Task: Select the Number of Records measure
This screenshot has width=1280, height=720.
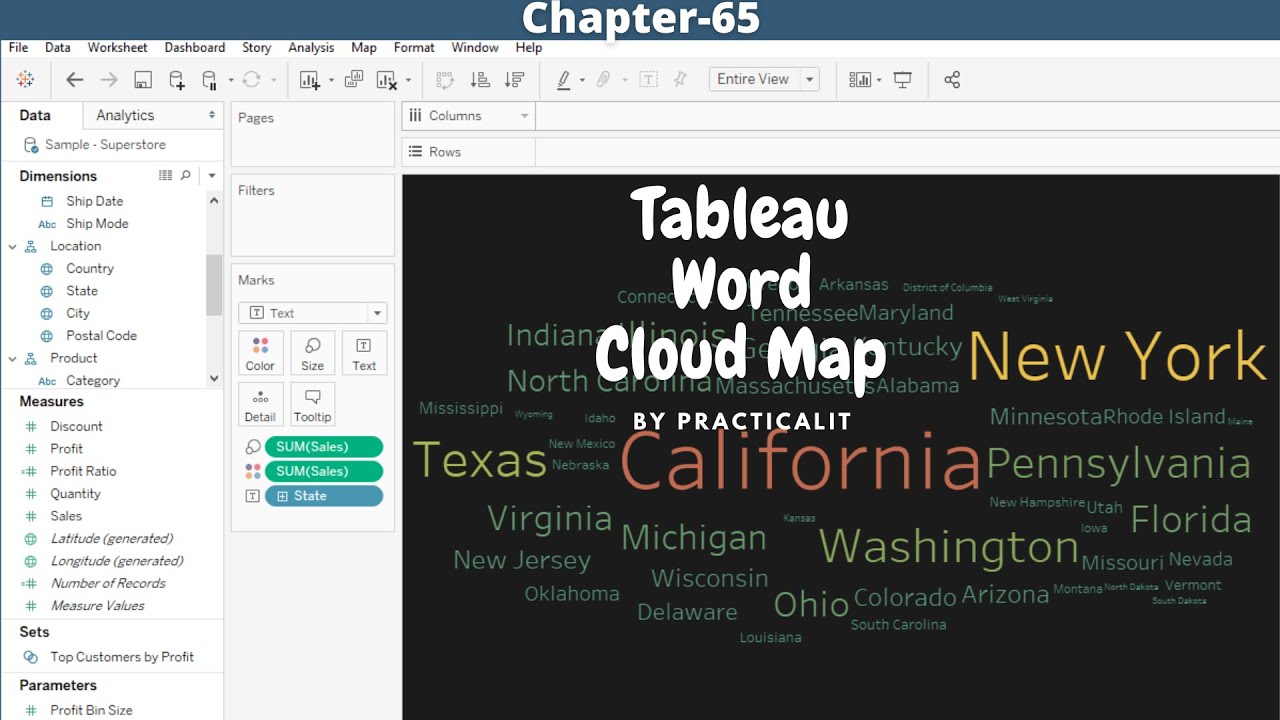Action: [x=108, y=583]
